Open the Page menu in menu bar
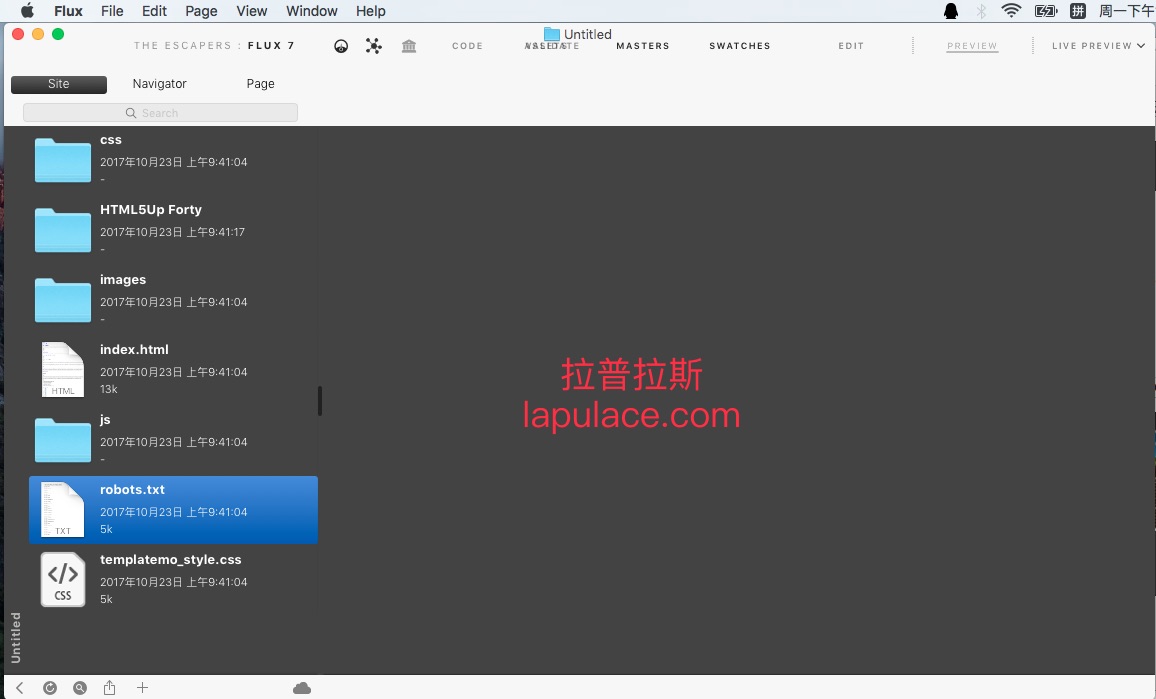 201,11
